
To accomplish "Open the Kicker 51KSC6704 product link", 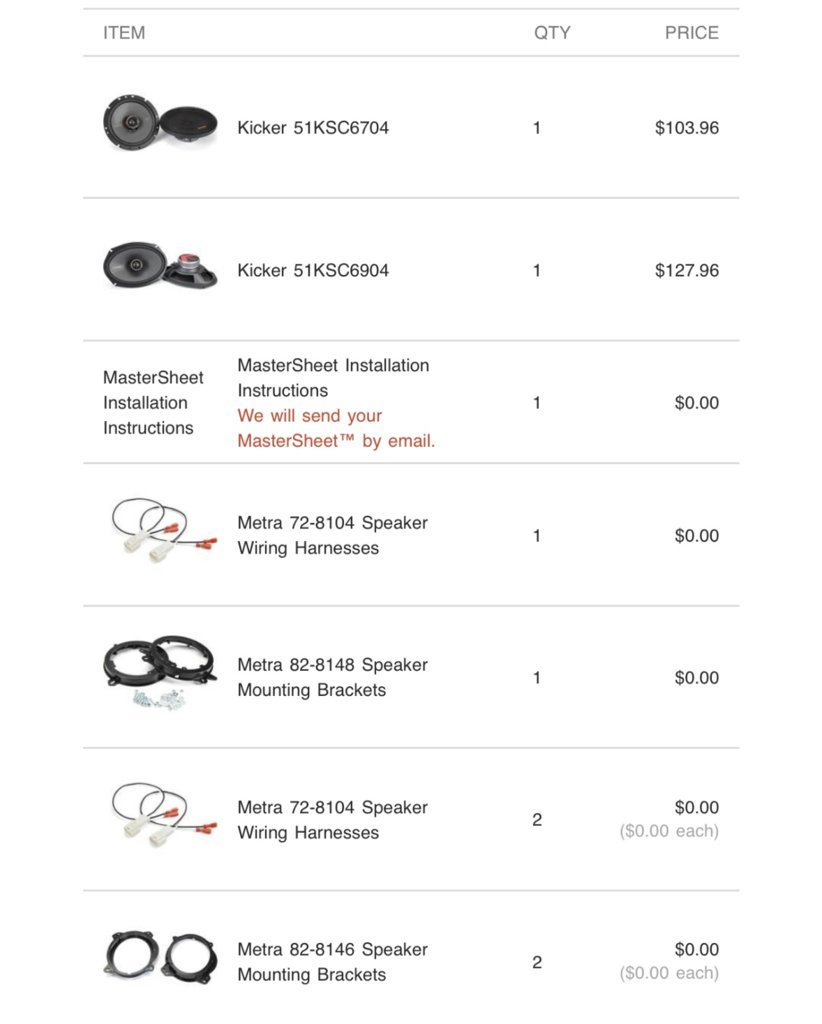I will click(x=313, y=127).
